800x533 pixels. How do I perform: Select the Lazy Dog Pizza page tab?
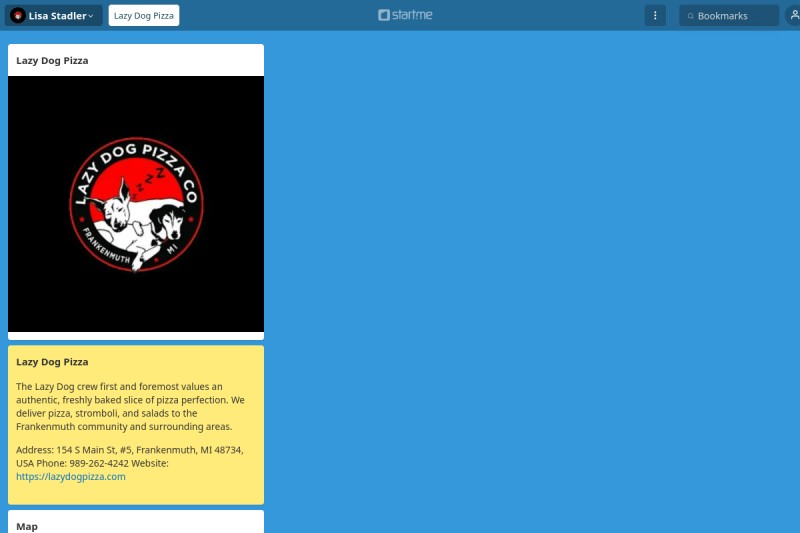click(x=144, y=15)
